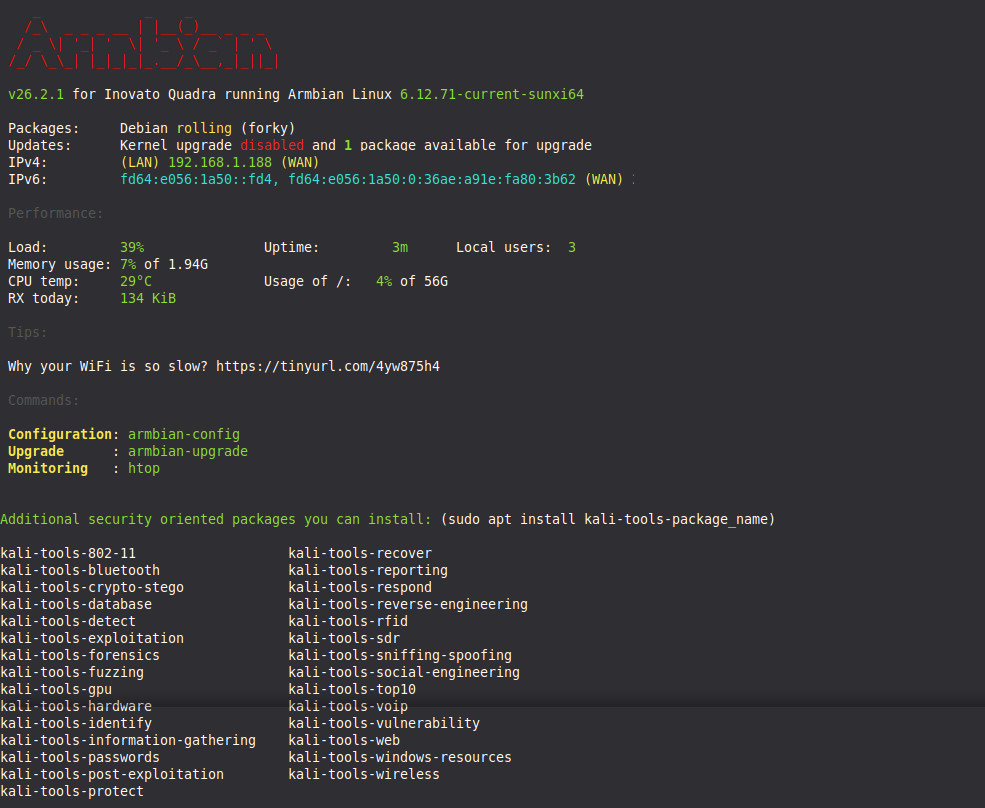Click the Memory usage 7% value
985x808 pixels.
(128, 264)
